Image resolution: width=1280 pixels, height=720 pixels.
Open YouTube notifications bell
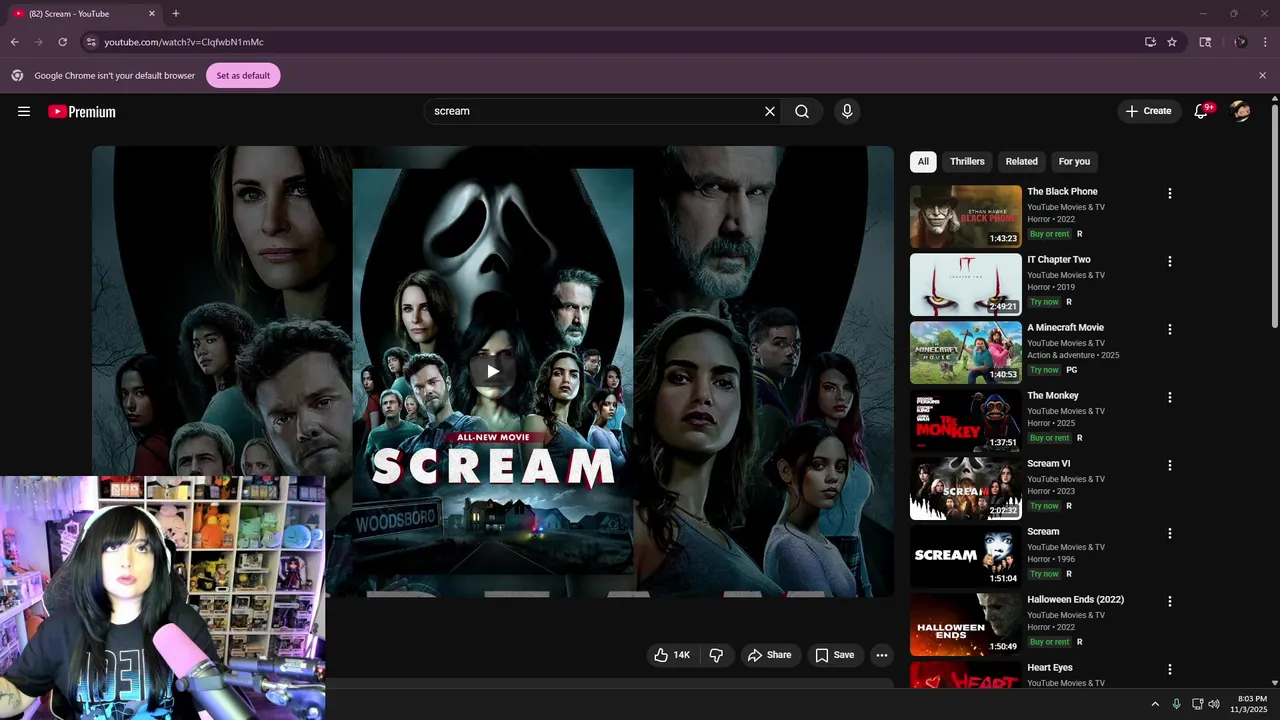(1201, 111)
